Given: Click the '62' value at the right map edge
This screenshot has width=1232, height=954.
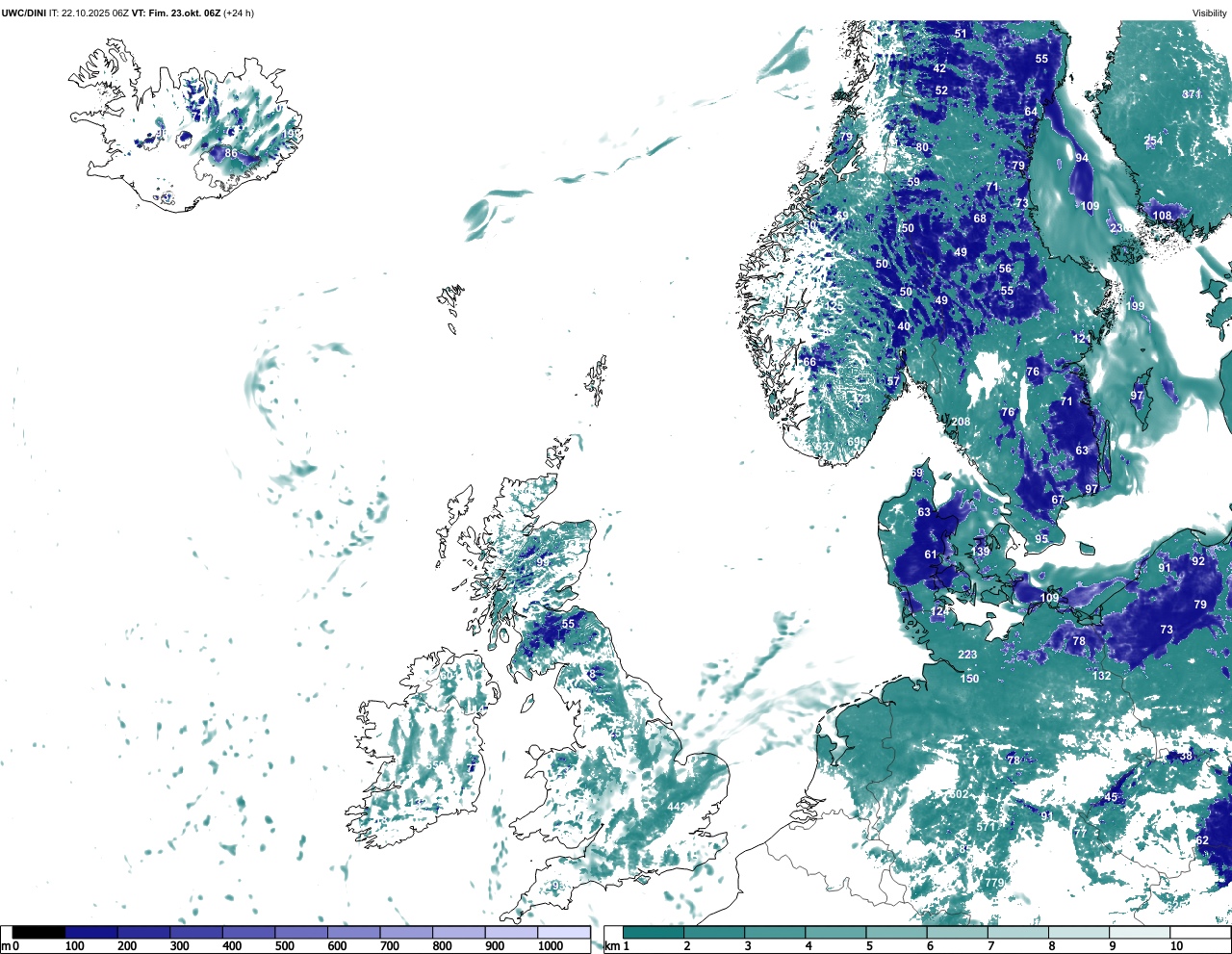Looking at the screenshot, I should click(x=1202, y=840).
